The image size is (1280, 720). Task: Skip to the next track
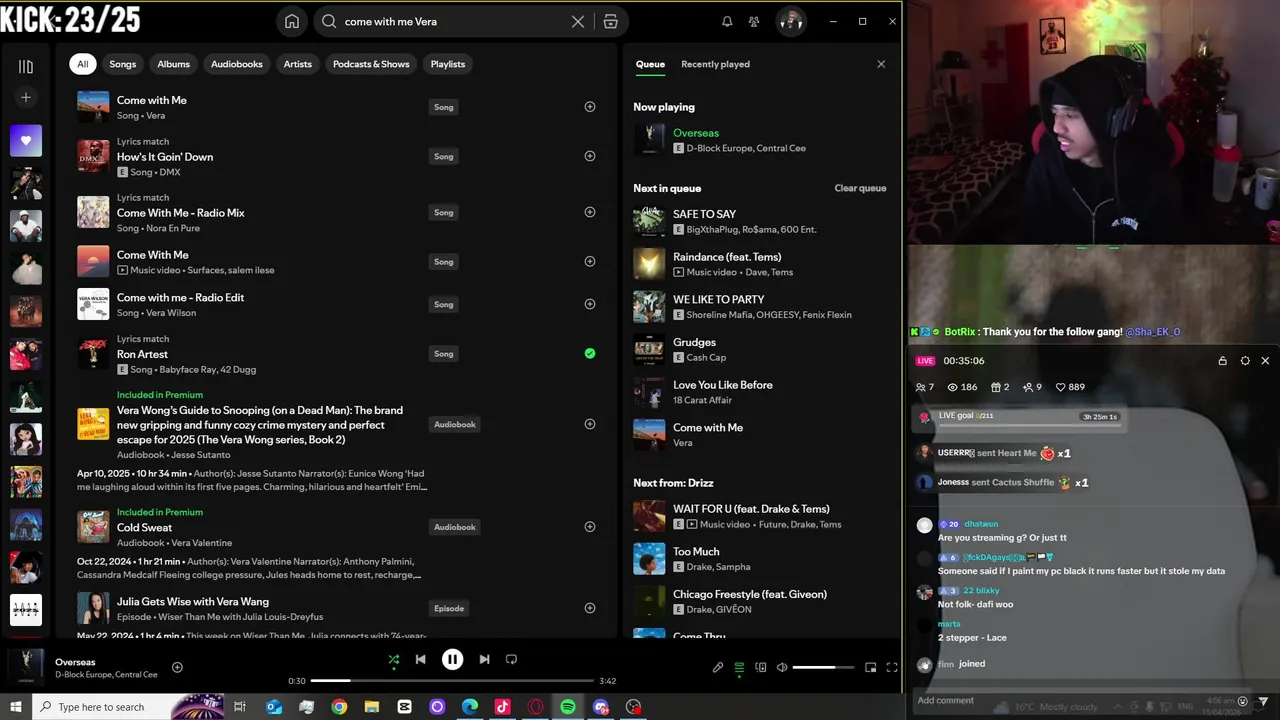[484, 659]
